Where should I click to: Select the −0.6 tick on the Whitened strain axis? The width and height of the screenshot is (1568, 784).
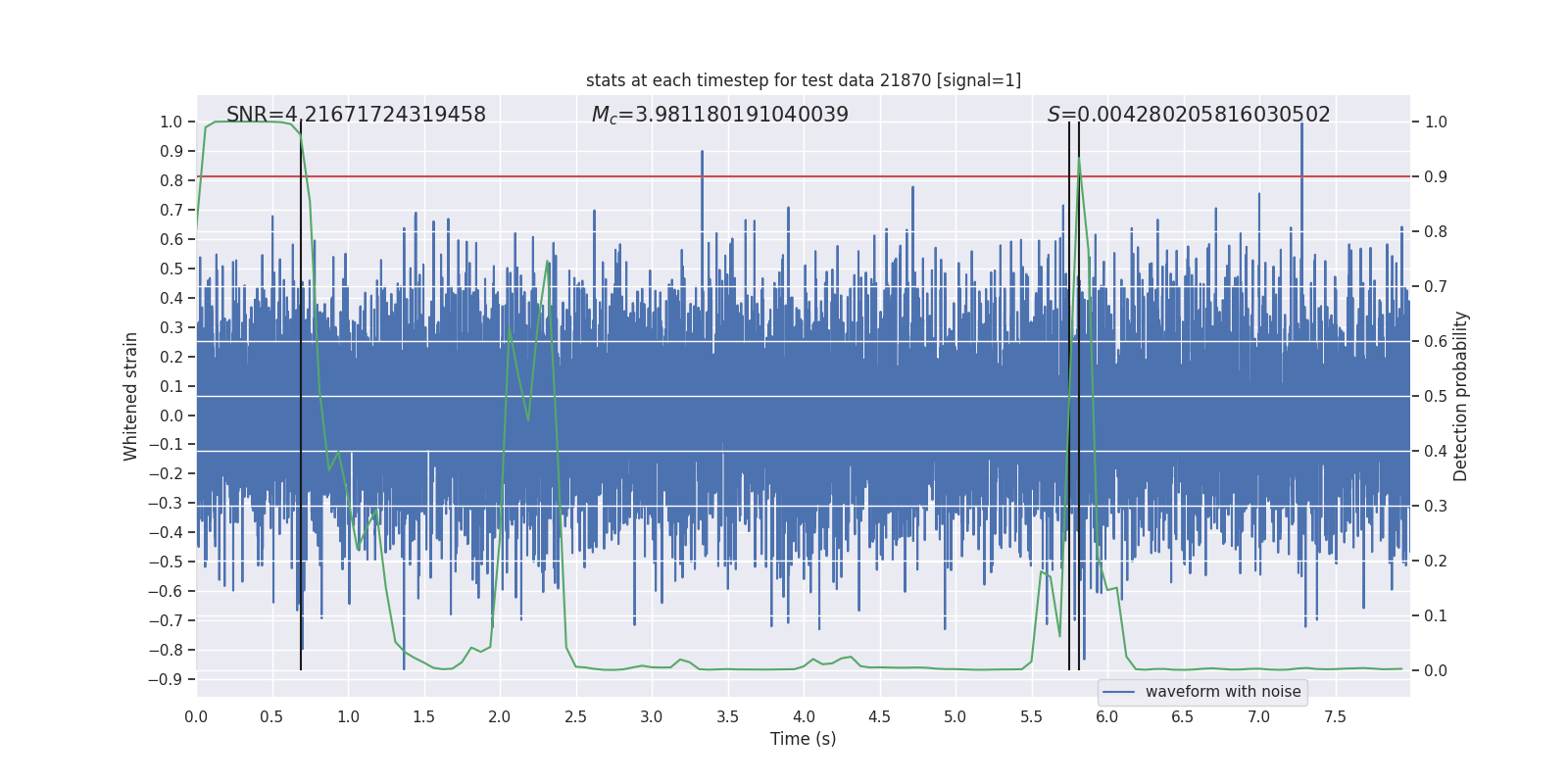pyautogui.click(x=166, y=592)
